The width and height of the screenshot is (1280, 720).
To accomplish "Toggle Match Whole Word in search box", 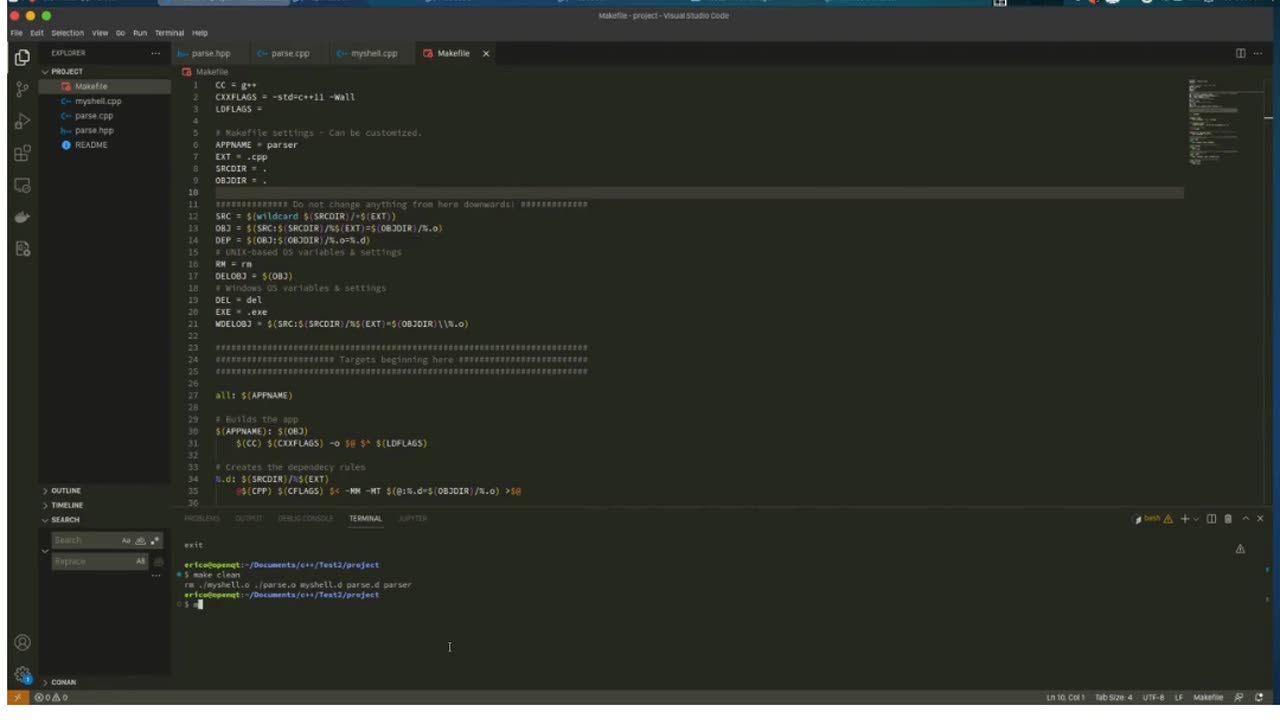I will click(x=140, y=540).
